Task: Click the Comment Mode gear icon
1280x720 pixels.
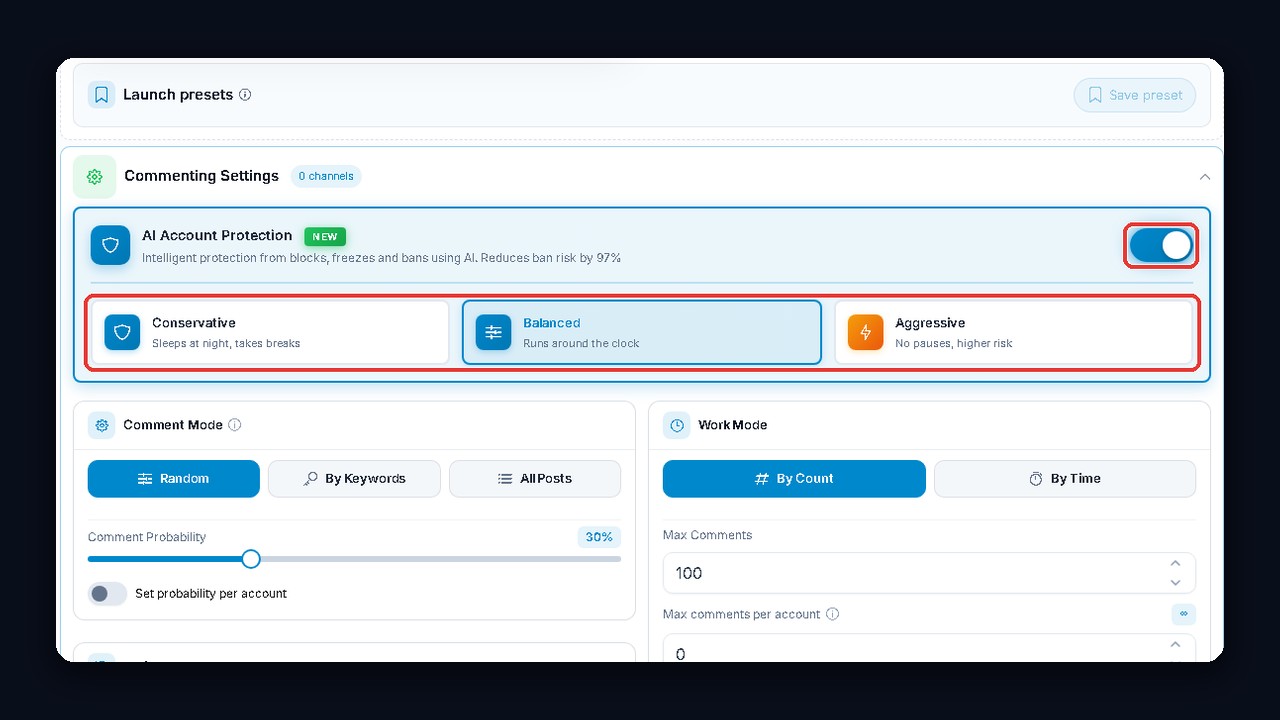Action: (x=101, y=425)
